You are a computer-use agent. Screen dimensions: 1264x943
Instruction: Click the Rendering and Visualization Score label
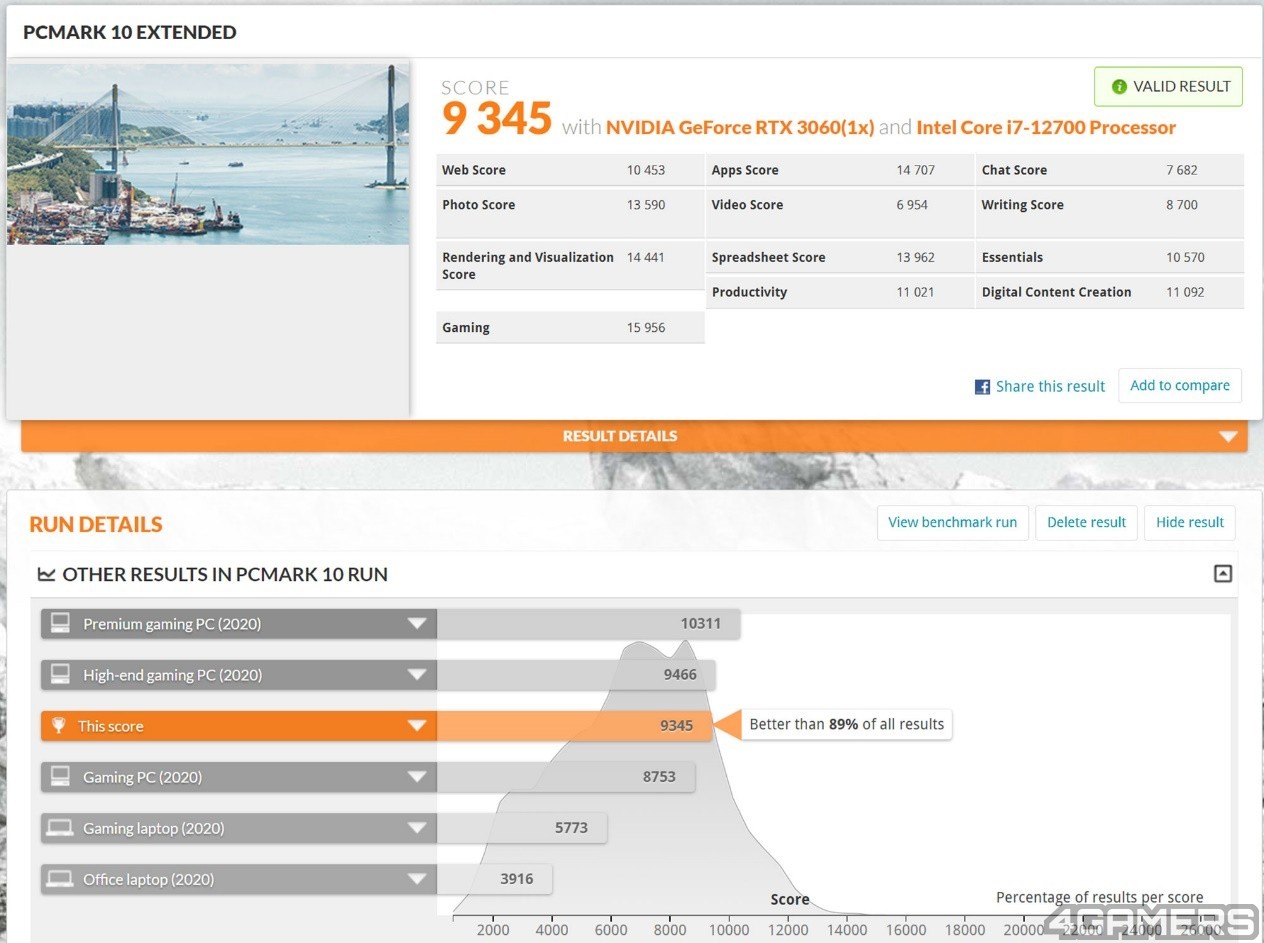528,266
